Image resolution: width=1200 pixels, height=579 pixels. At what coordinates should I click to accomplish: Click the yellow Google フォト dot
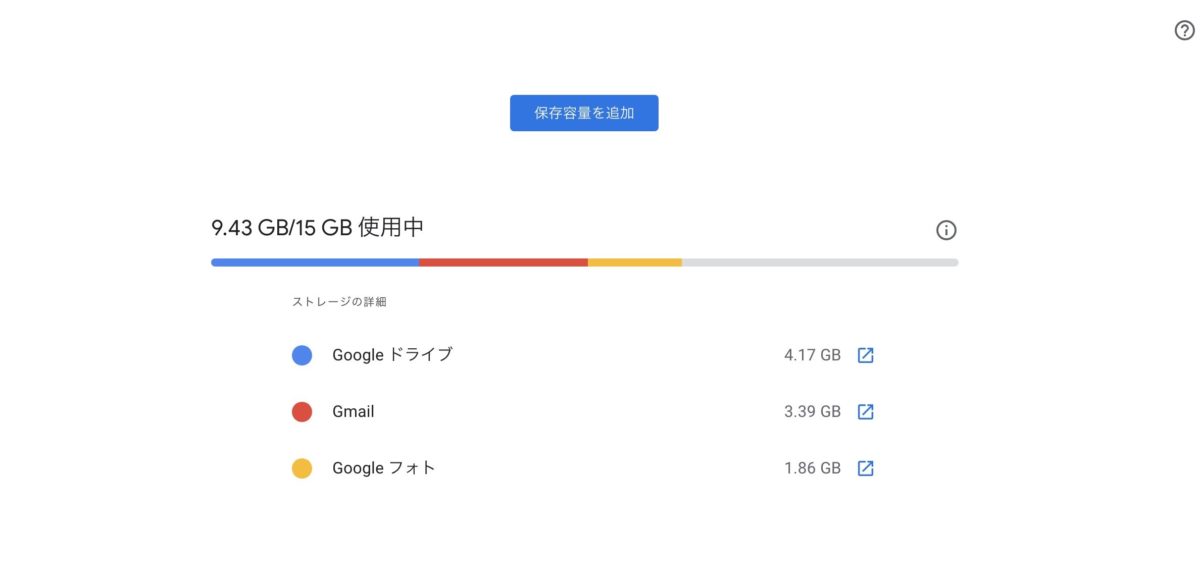coord(302,468)
